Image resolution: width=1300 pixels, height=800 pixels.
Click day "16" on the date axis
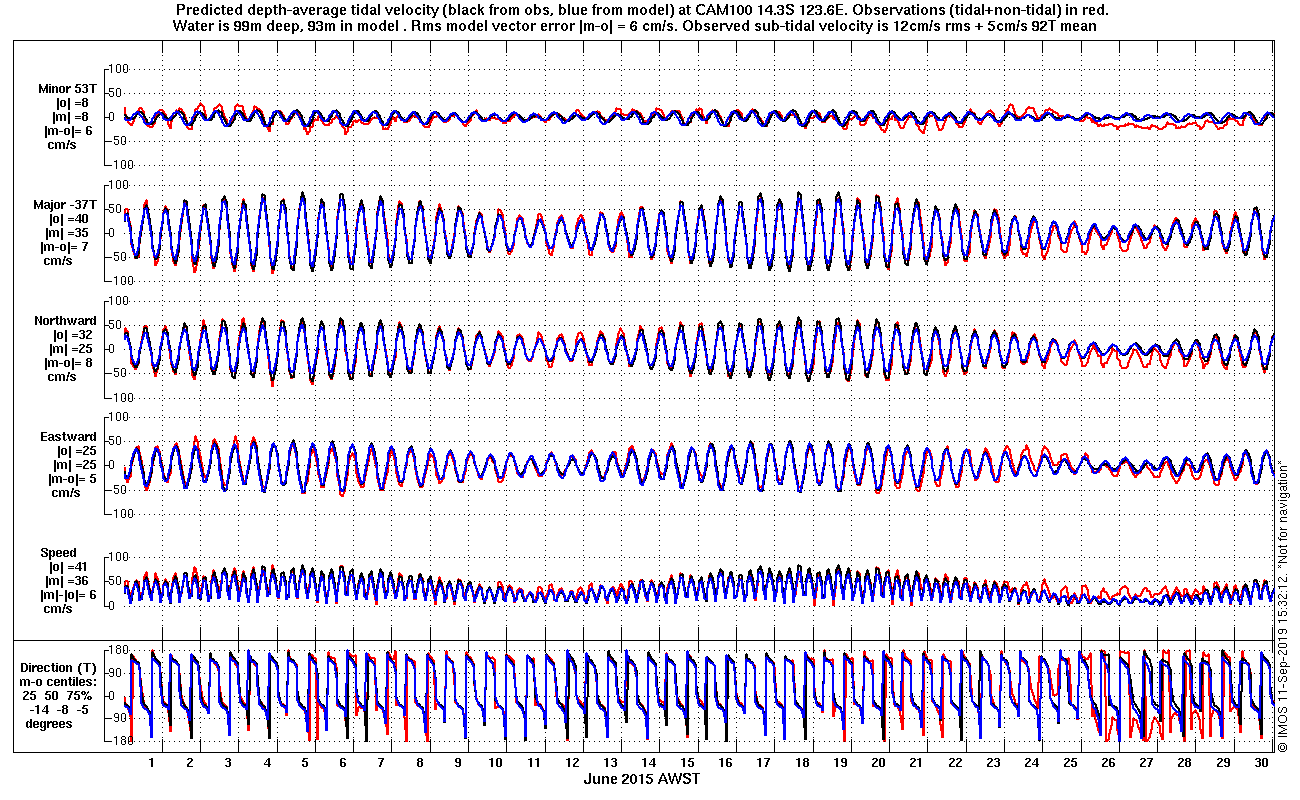tap(725, 763)
